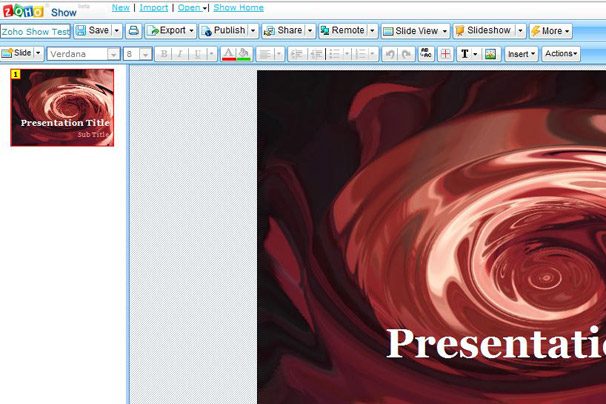Edit the presentation name field
Image resolution: width=606 pixels, height=404 pixels.
[x=36, y=31]
